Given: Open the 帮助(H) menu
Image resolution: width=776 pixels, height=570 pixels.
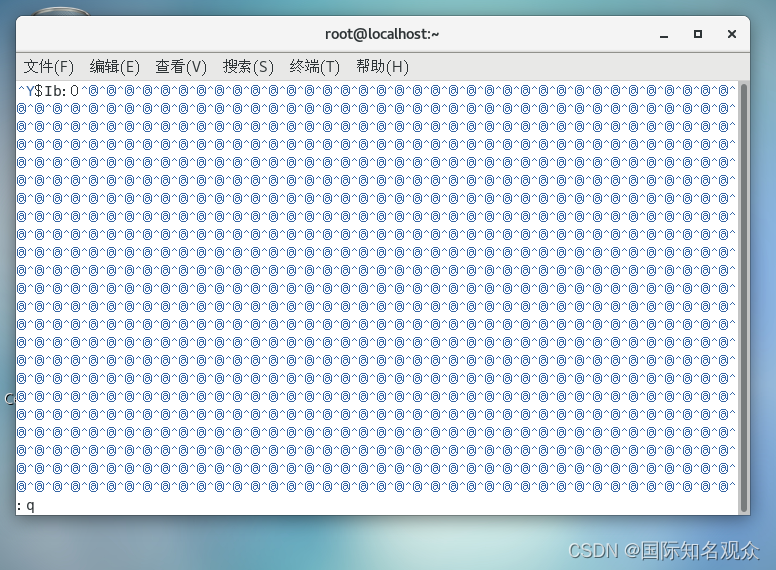Looking at the screenshot, I should pos(383,66).
